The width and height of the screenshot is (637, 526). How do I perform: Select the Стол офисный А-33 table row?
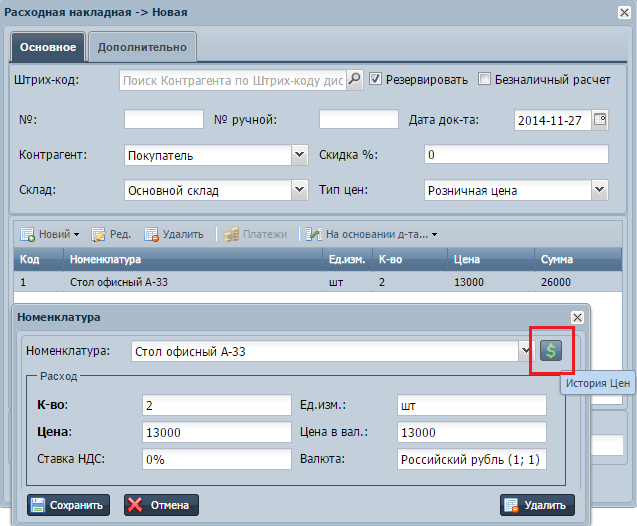[x=318, y=281]
